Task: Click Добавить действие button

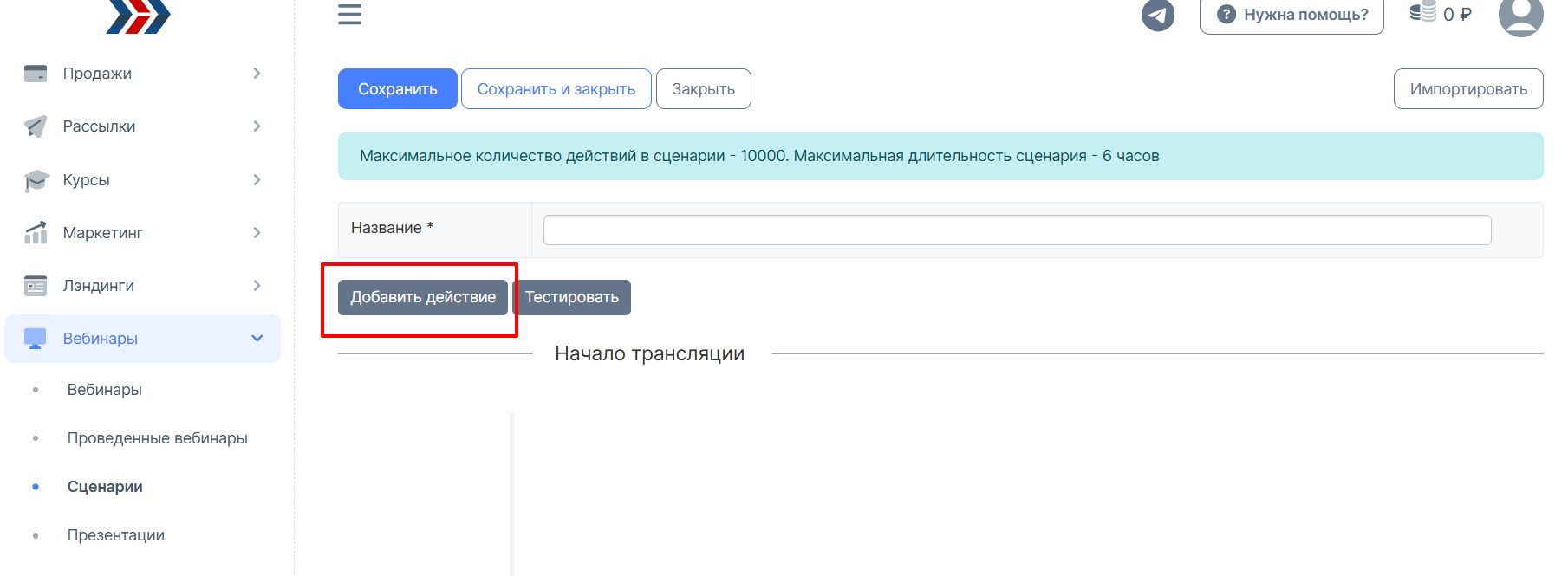Action: coord(422,297)
